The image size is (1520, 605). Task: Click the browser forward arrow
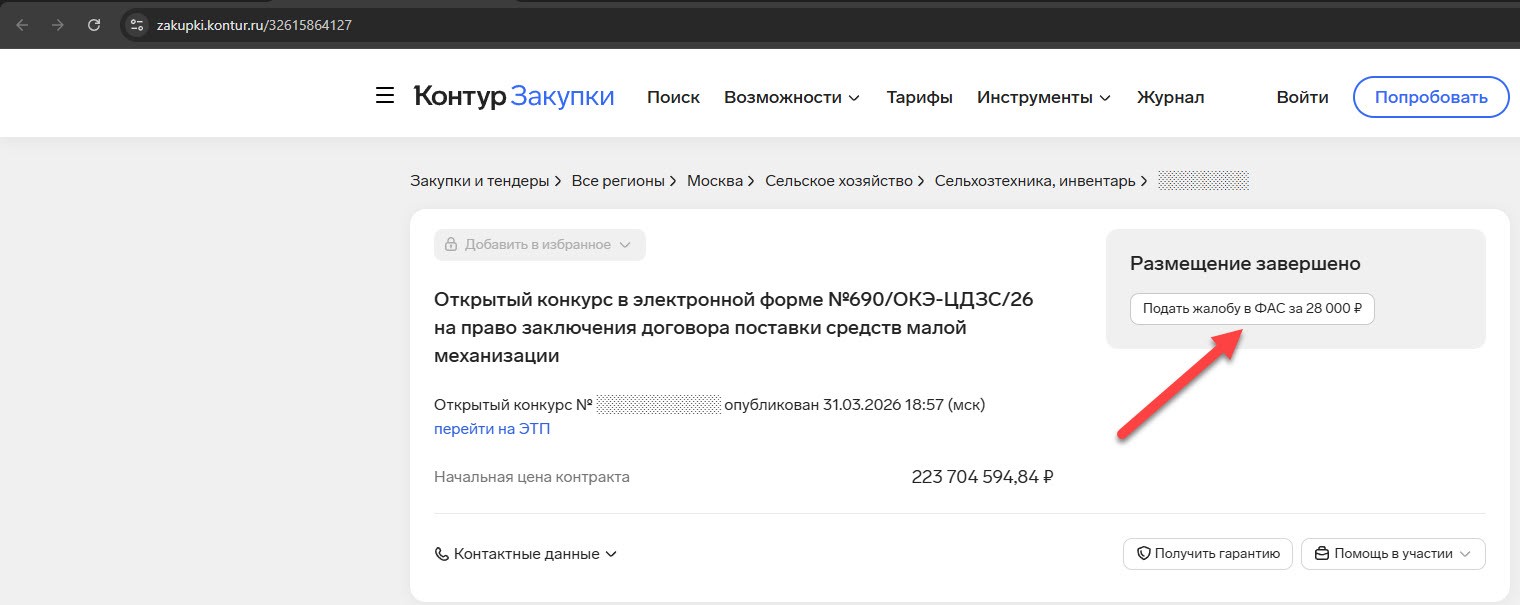pos(58,25)
